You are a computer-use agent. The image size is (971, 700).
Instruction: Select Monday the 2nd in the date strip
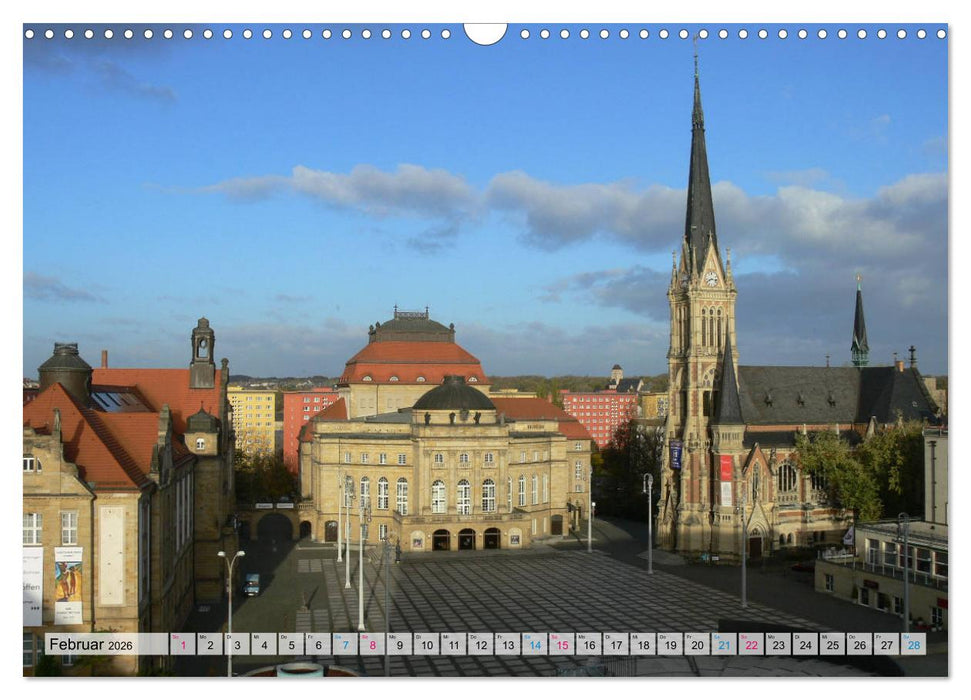click(210, 643)
